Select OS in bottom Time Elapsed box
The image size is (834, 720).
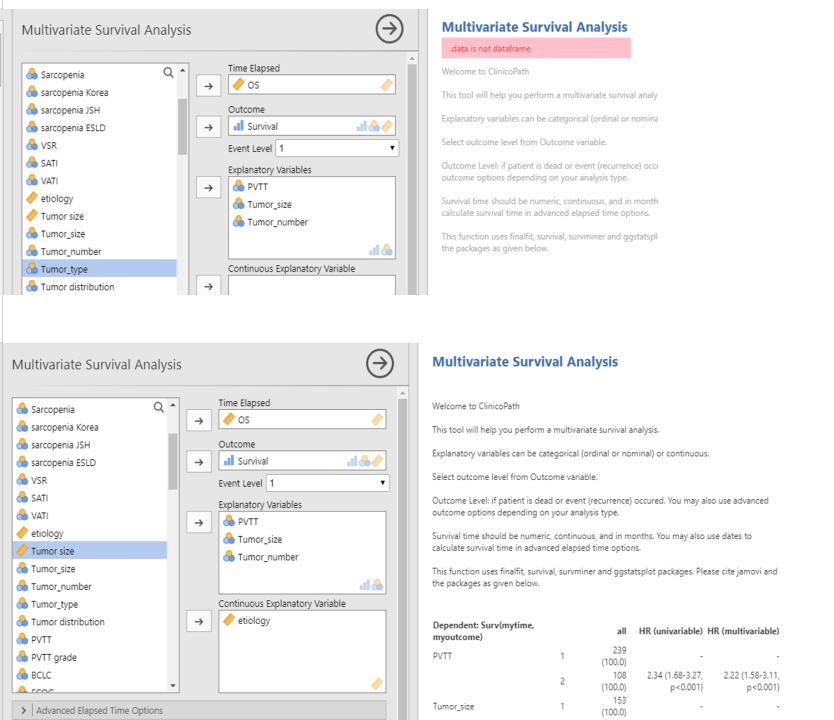pos(302,420)
